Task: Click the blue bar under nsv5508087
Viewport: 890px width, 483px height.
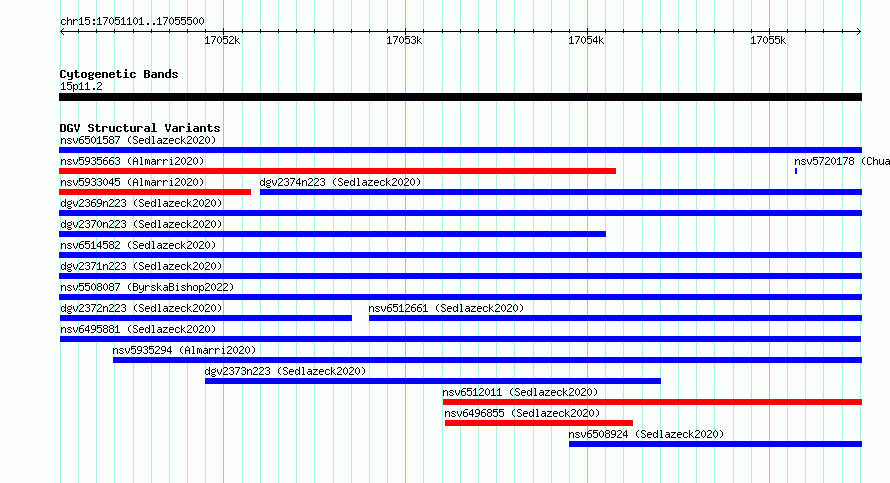Action: (x=460, y=297)
